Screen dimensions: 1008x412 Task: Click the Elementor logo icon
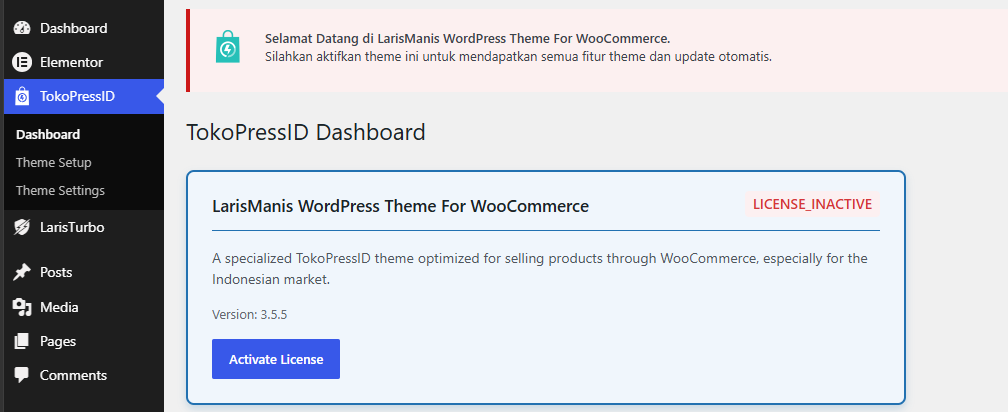pyautogui.click(x=22, y=62)
